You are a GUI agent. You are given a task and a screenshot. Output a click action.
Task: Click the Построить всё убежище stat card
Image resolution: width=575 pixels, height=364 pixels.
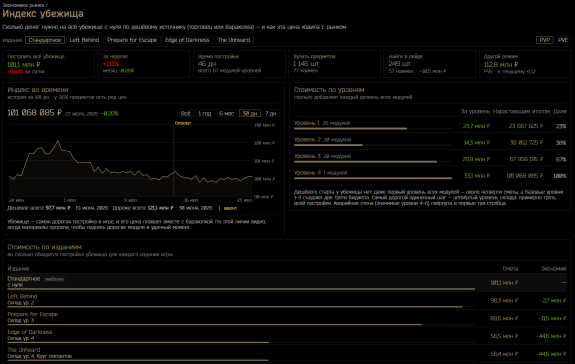tap(48, 64)
